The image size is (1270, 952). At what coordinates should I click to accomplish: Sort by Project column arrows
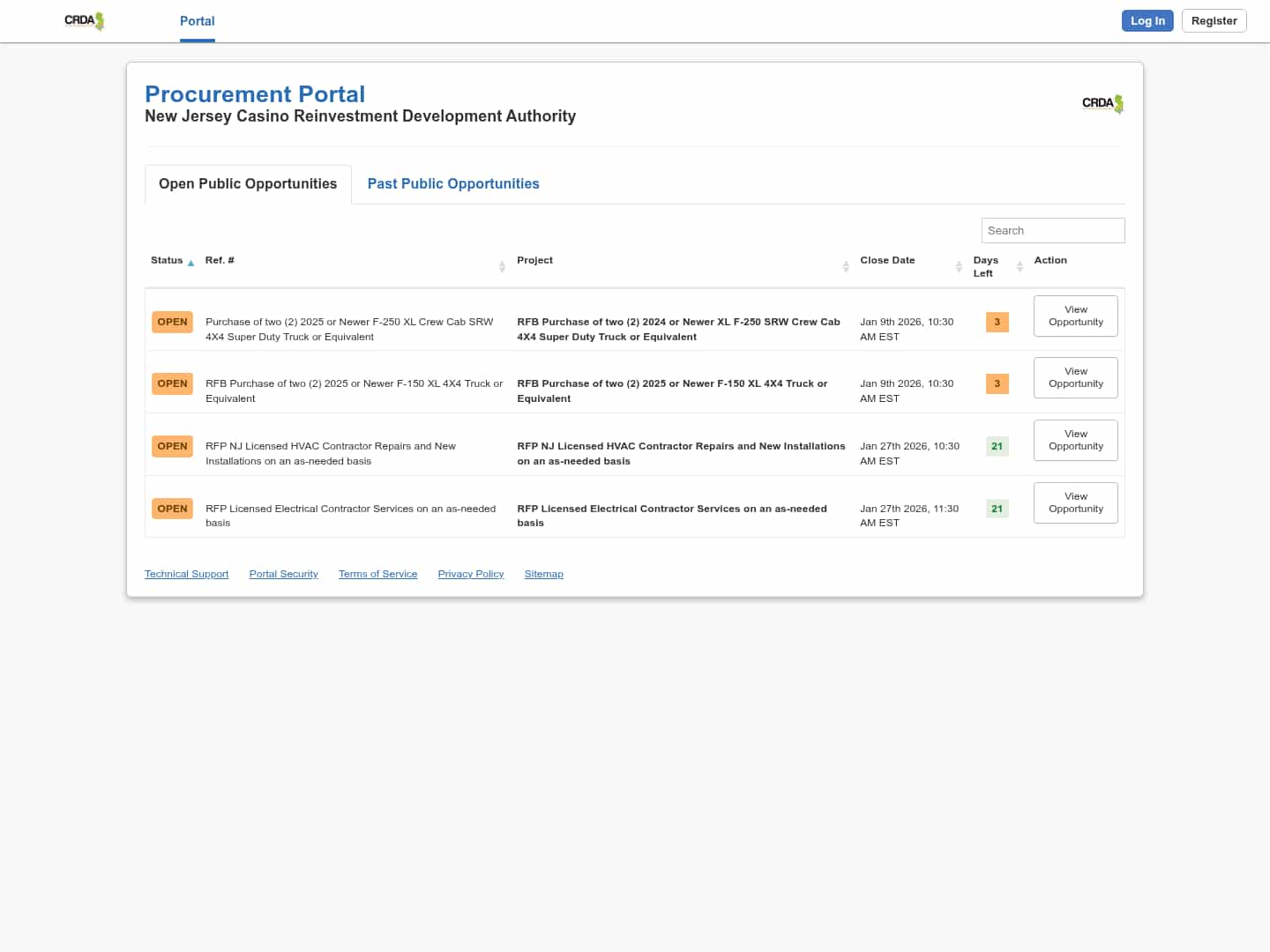tap(846, 266)
